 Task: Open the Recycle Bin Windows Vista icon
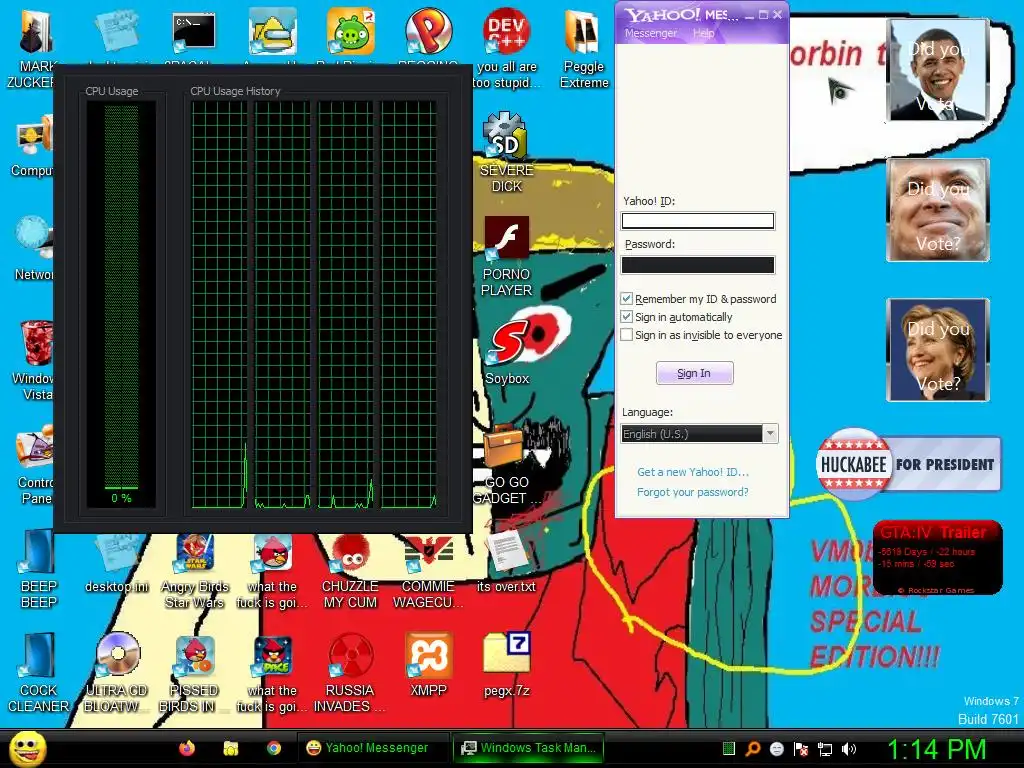[36, 343]
